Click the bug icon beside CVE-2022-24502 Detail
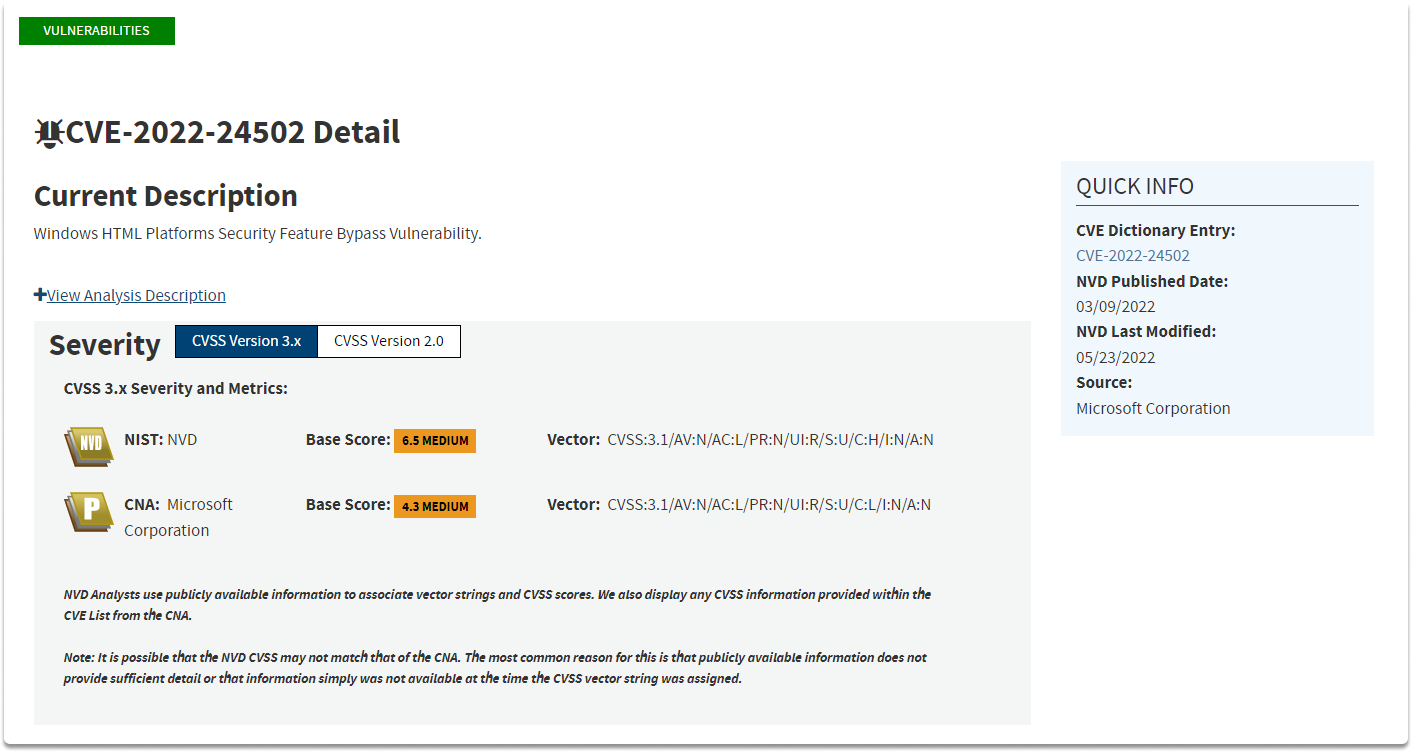 pos(49,133)
